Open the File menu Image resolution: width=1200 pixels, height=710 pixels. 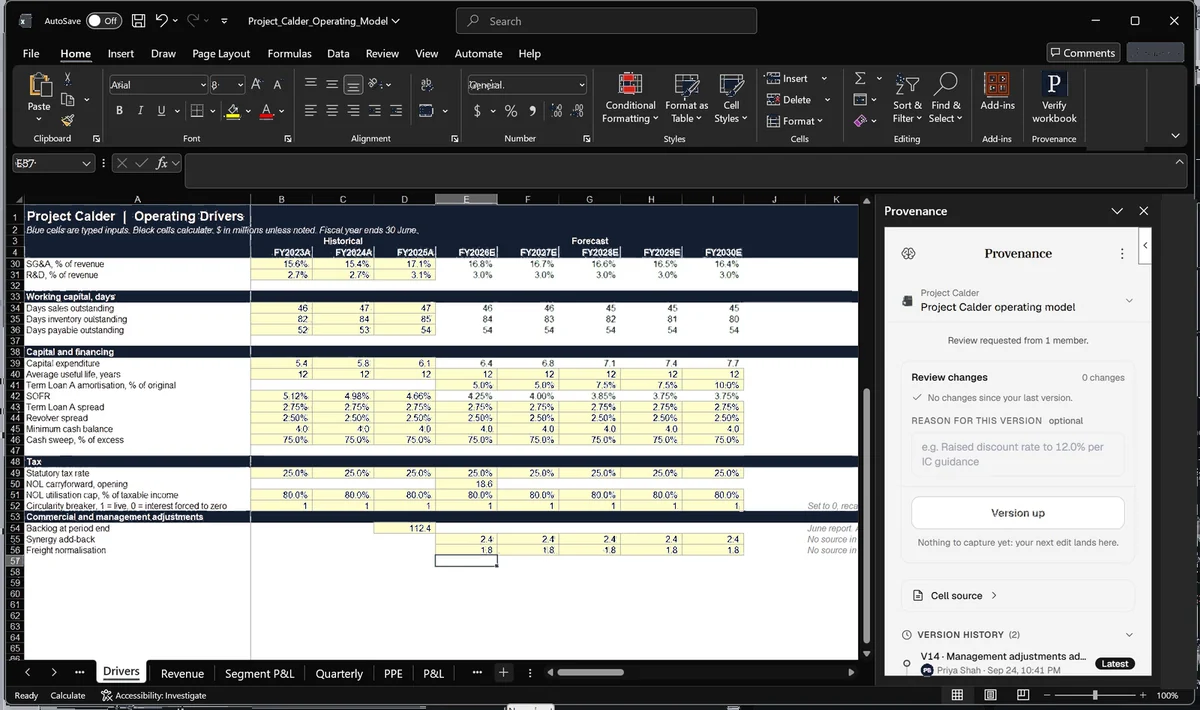pos(31,53)
